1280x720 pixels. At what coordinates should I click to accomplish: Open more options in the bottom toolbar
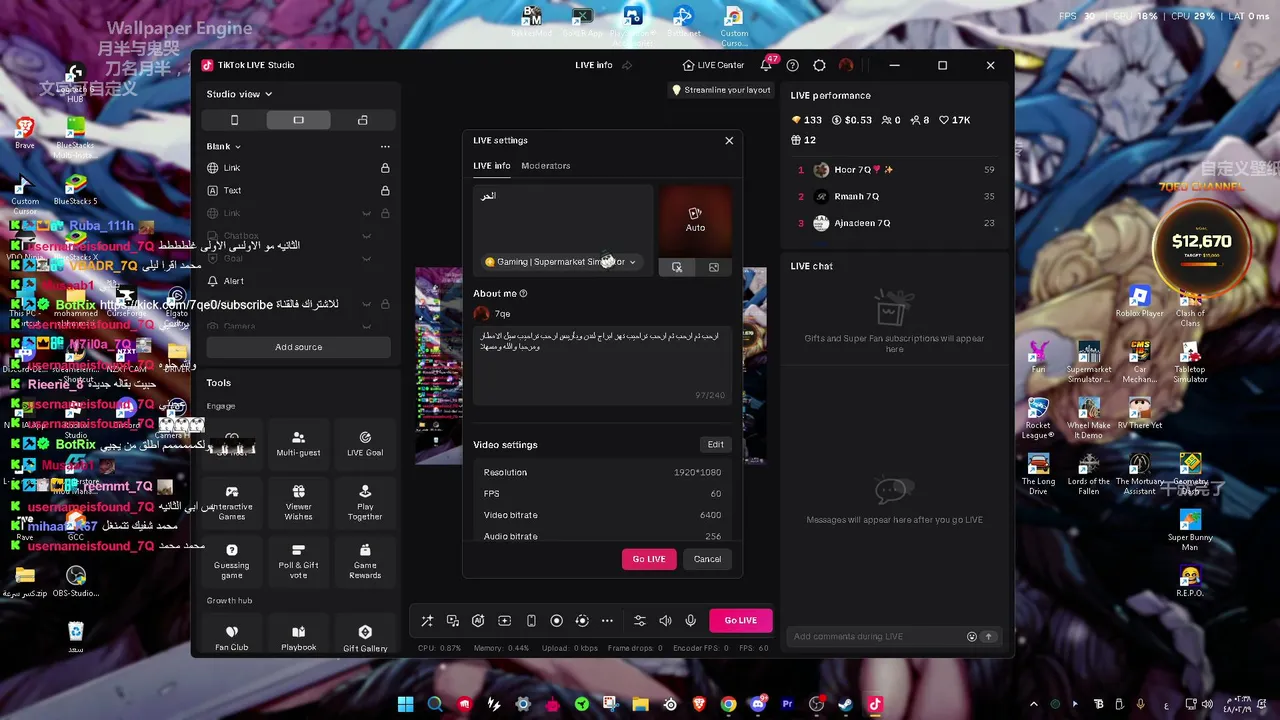(607, 621)
